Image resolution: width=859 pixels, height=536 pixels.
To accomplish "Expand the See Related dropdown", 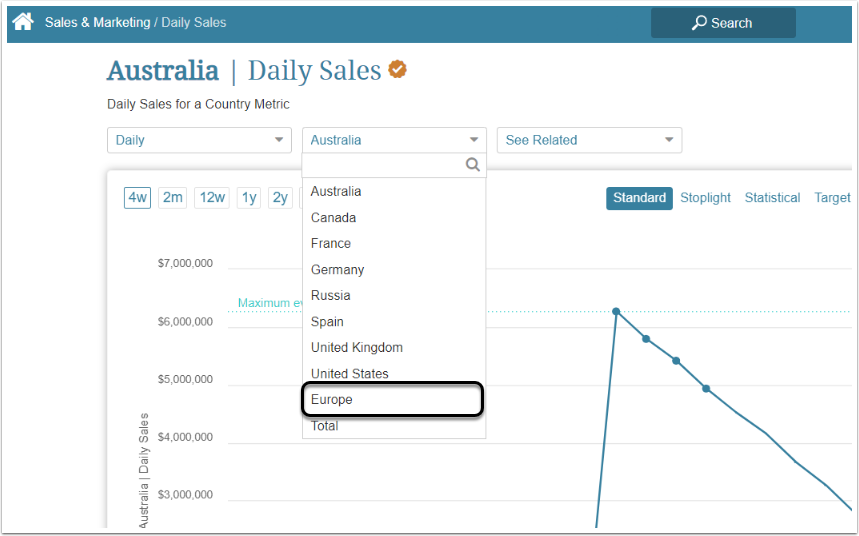I will click(x=589, y=140).
